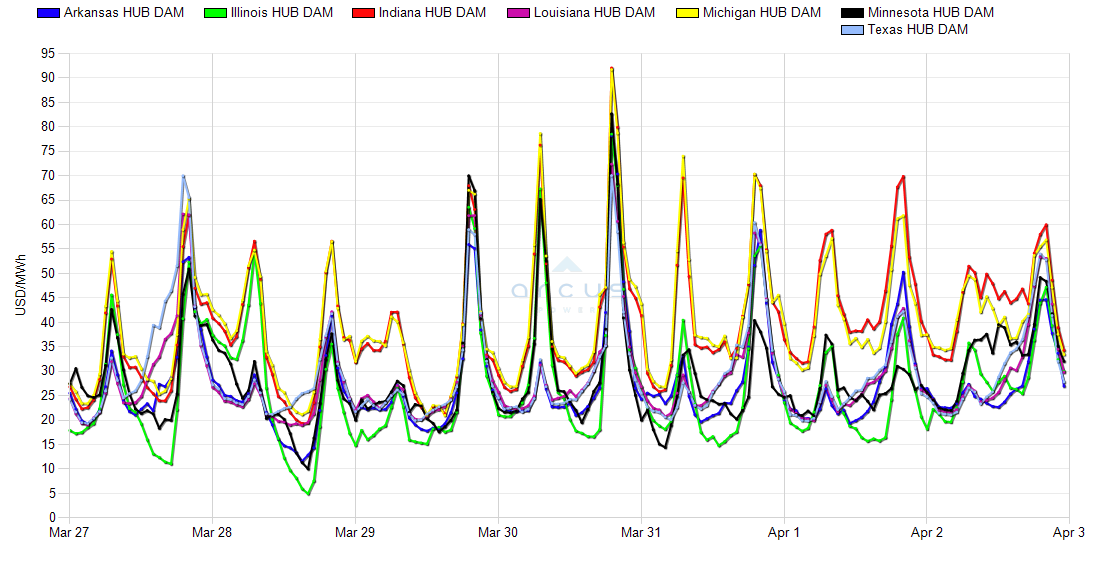Select the Mar 30 x-axis date label
The width and height of the screenshot is (1100, 570).
point(498,533)
